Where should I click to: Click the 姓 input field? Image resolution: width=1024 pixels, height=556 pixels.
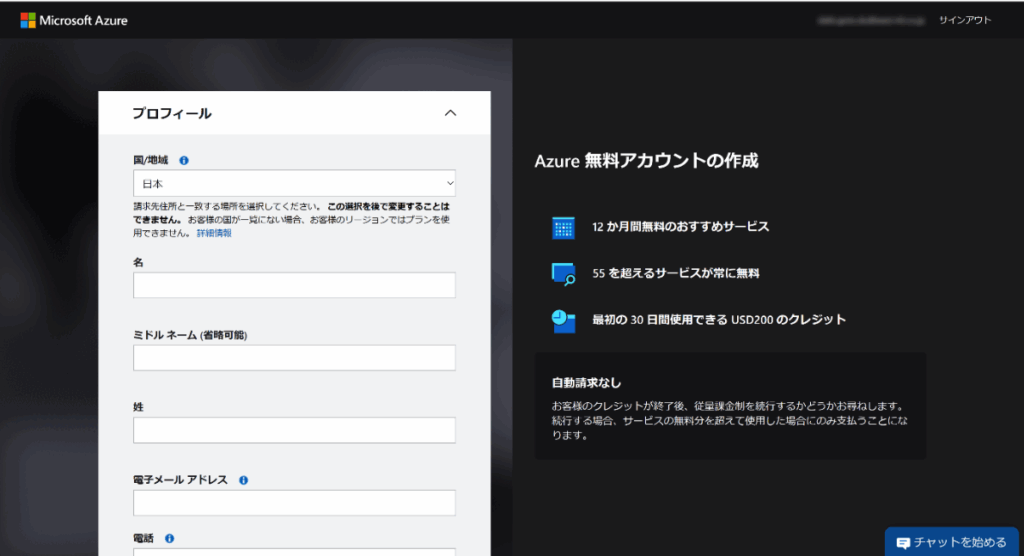pyautogui.click(x=294, y=430)
